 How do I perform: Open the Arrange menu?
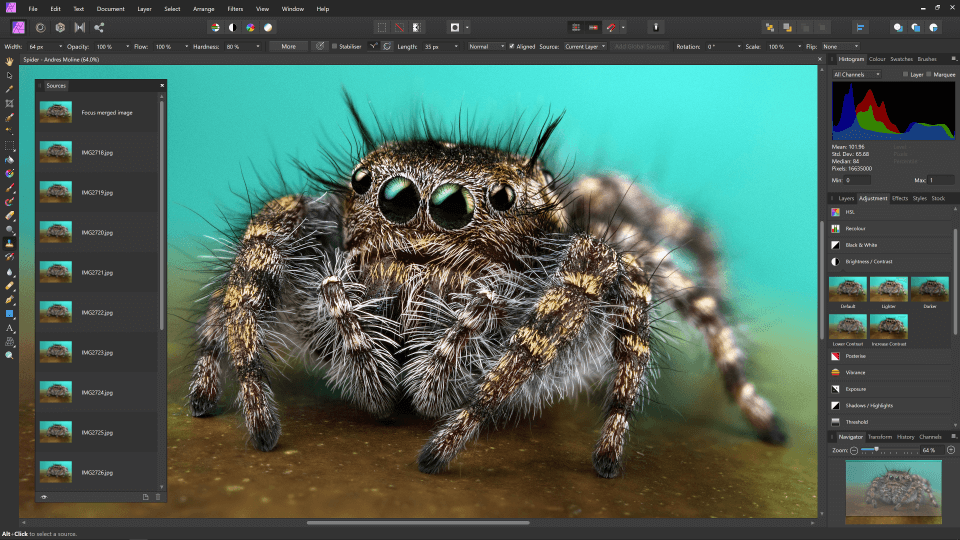(x=203, y=9)
